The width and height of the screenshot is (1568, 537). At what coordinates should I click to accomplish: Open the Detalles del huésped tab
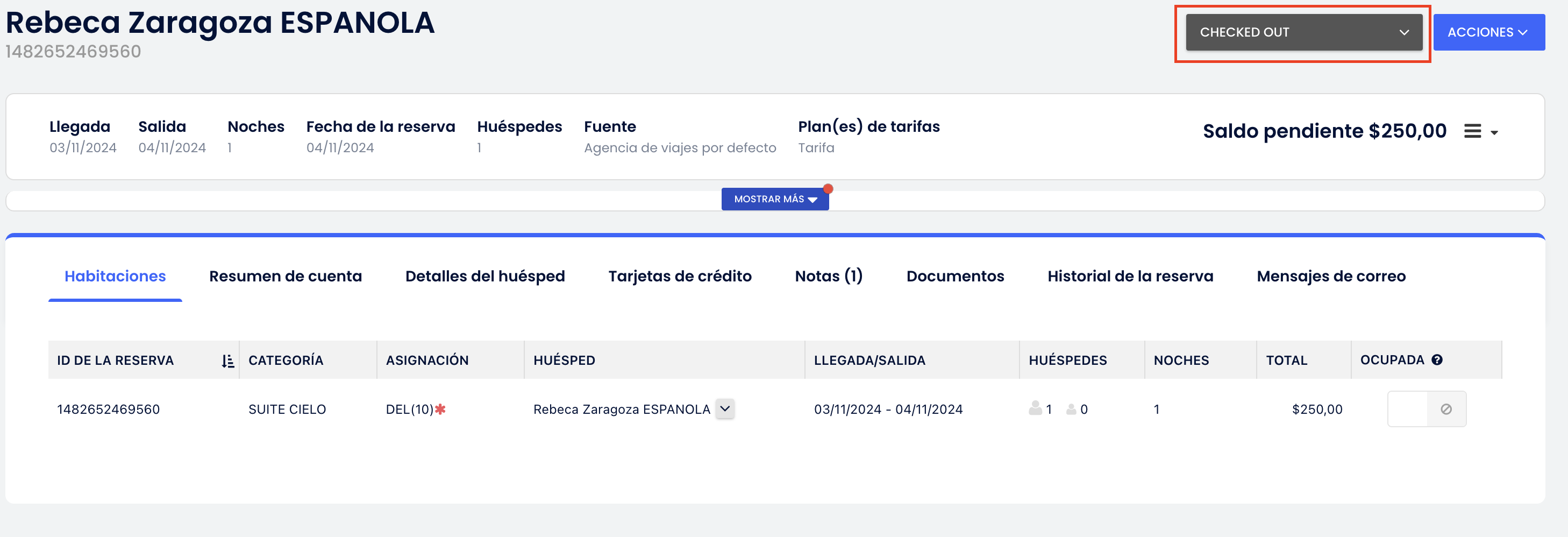[485, 277]
